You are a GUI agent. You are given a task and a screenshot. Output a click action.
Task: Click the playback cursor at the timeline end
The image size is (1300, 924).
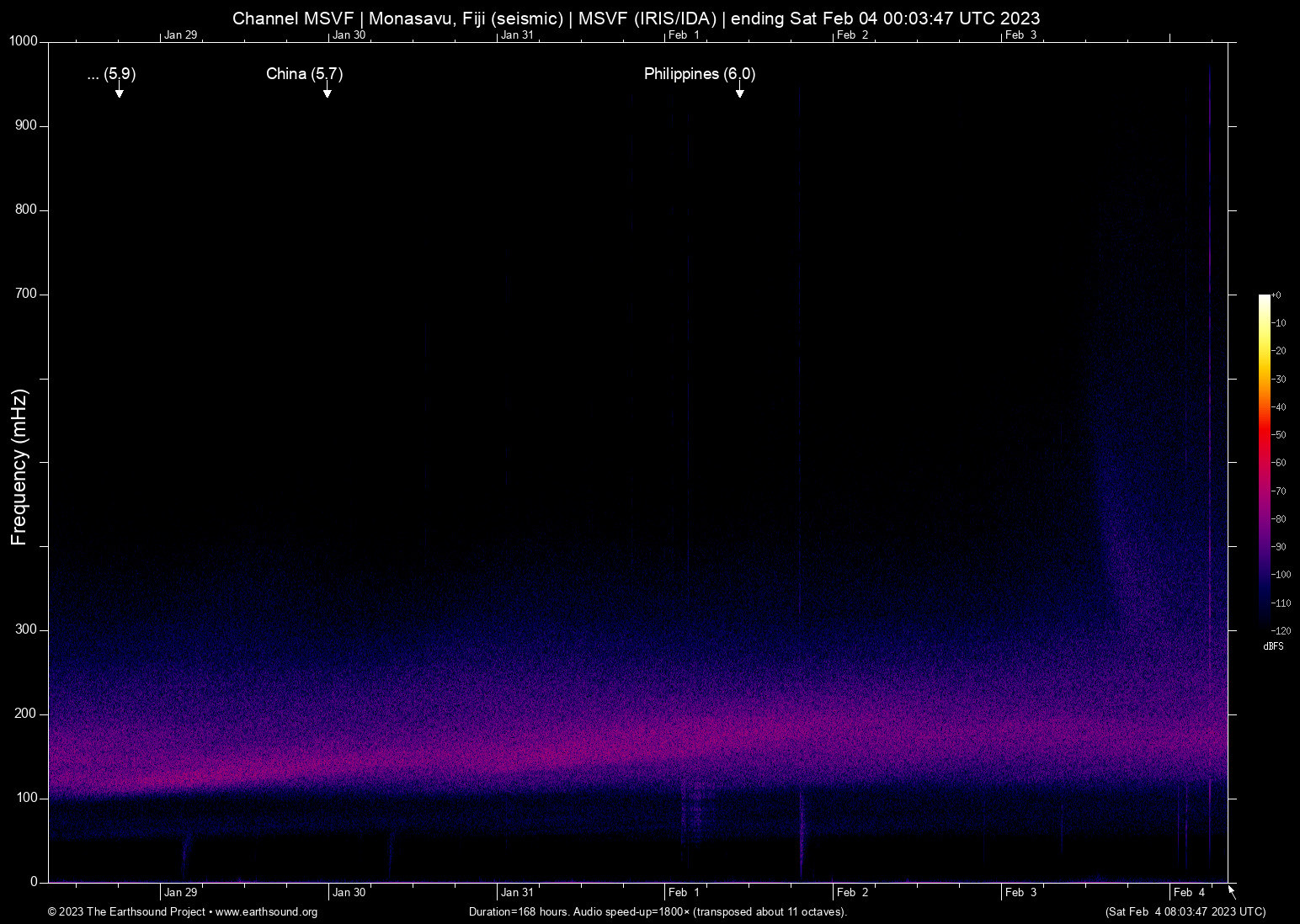point(1230,890)
